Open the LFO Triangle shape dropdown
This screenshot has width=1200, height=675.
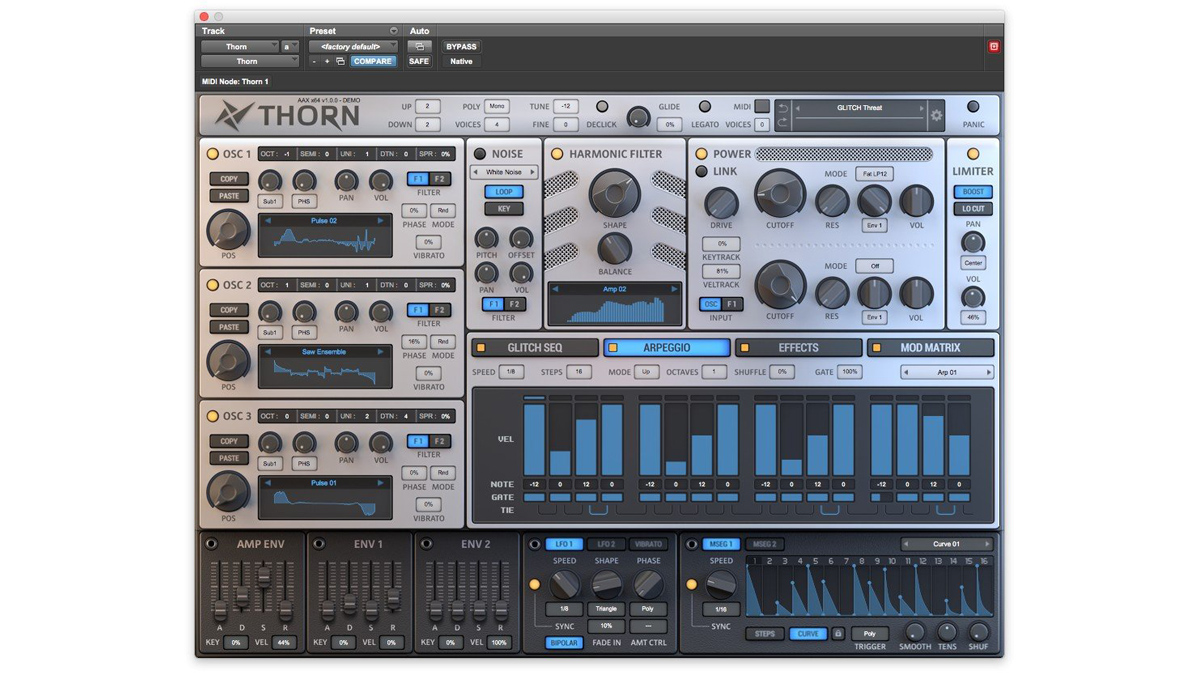point(606,608)
